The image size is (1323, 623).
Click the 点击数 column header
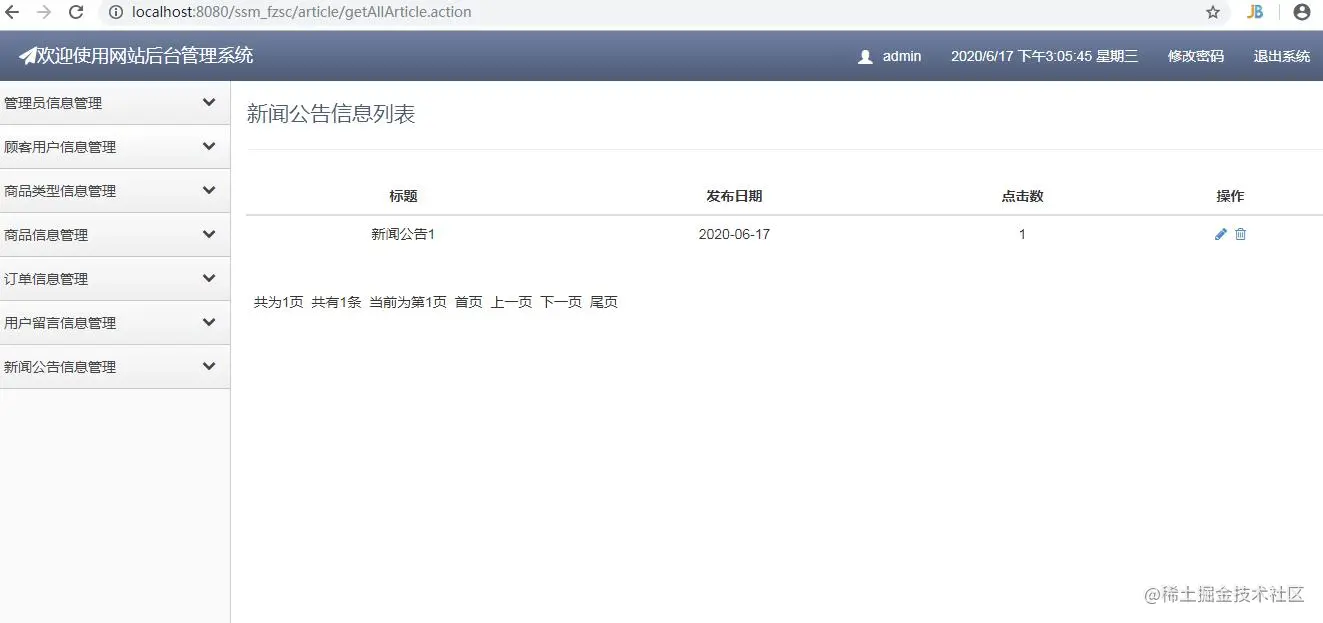pos(1022,196)
